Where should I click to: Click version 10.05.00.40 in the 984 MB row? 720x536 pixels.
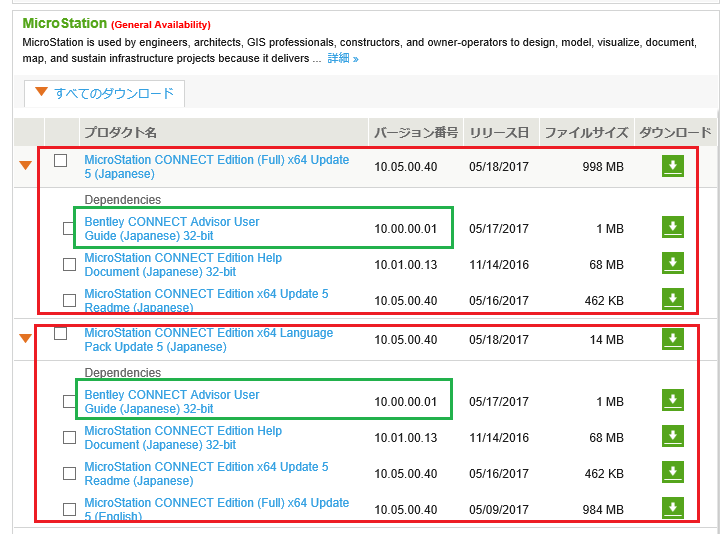click(x=405, y=510)
